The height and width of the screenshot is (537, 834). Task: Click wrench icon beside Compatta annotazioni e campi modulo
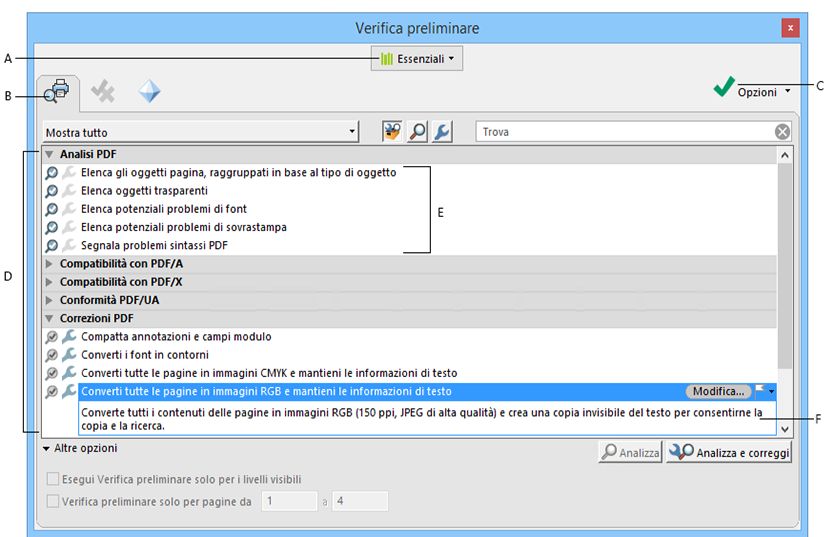tap(69, 336)
